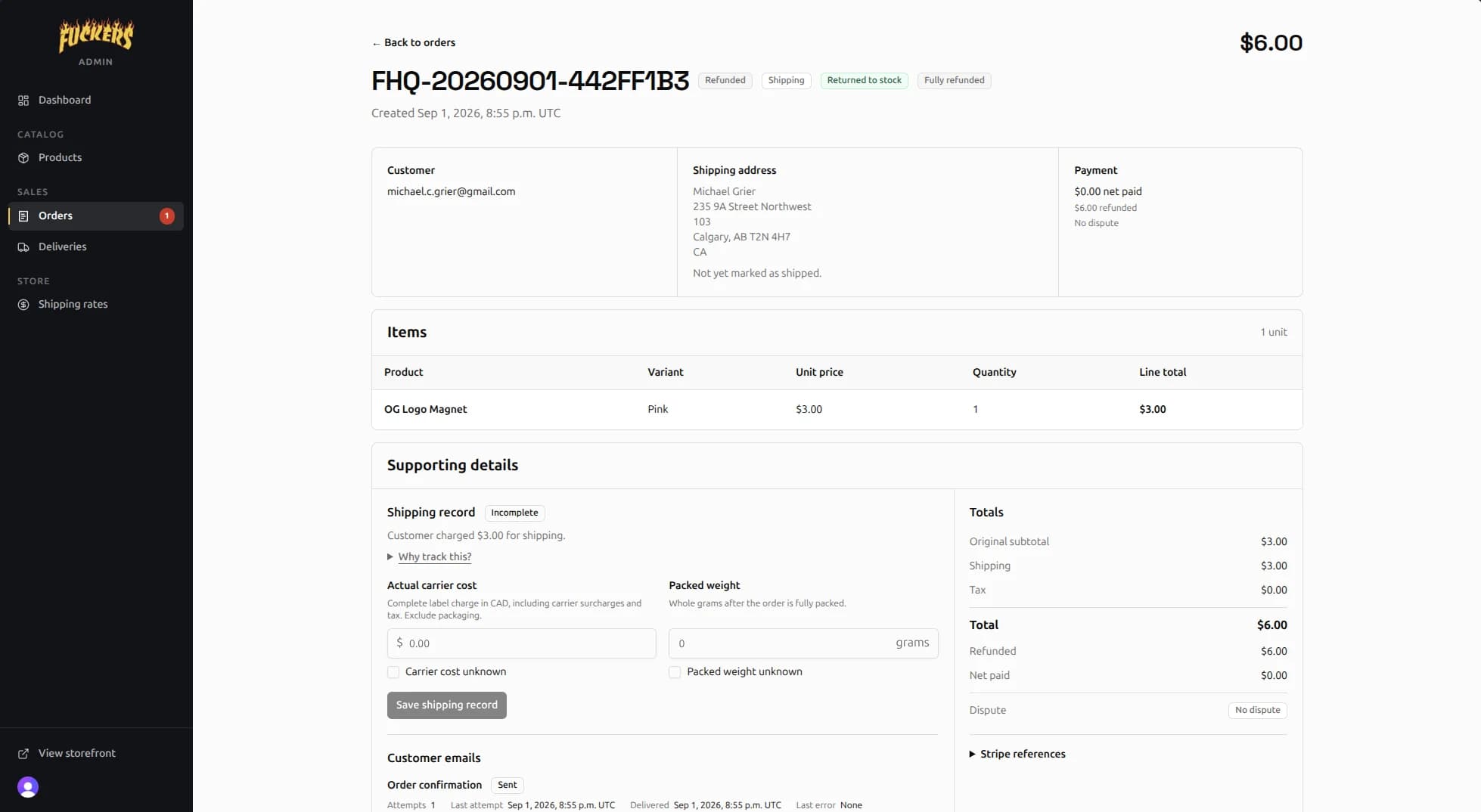Click the Quantity column header
Image resolution: width=1481 pixels, height=812 pixels.
click(994, 373)
